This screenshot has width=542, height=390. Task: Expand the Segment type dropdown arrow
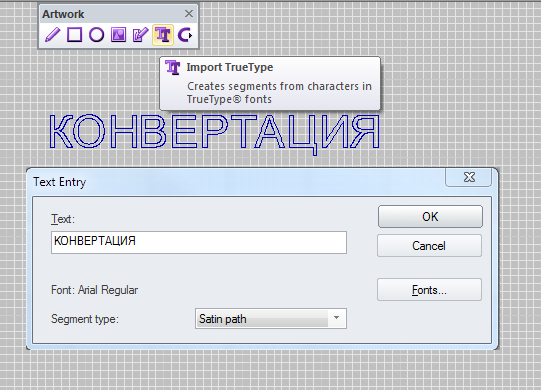tap(336, 318)
